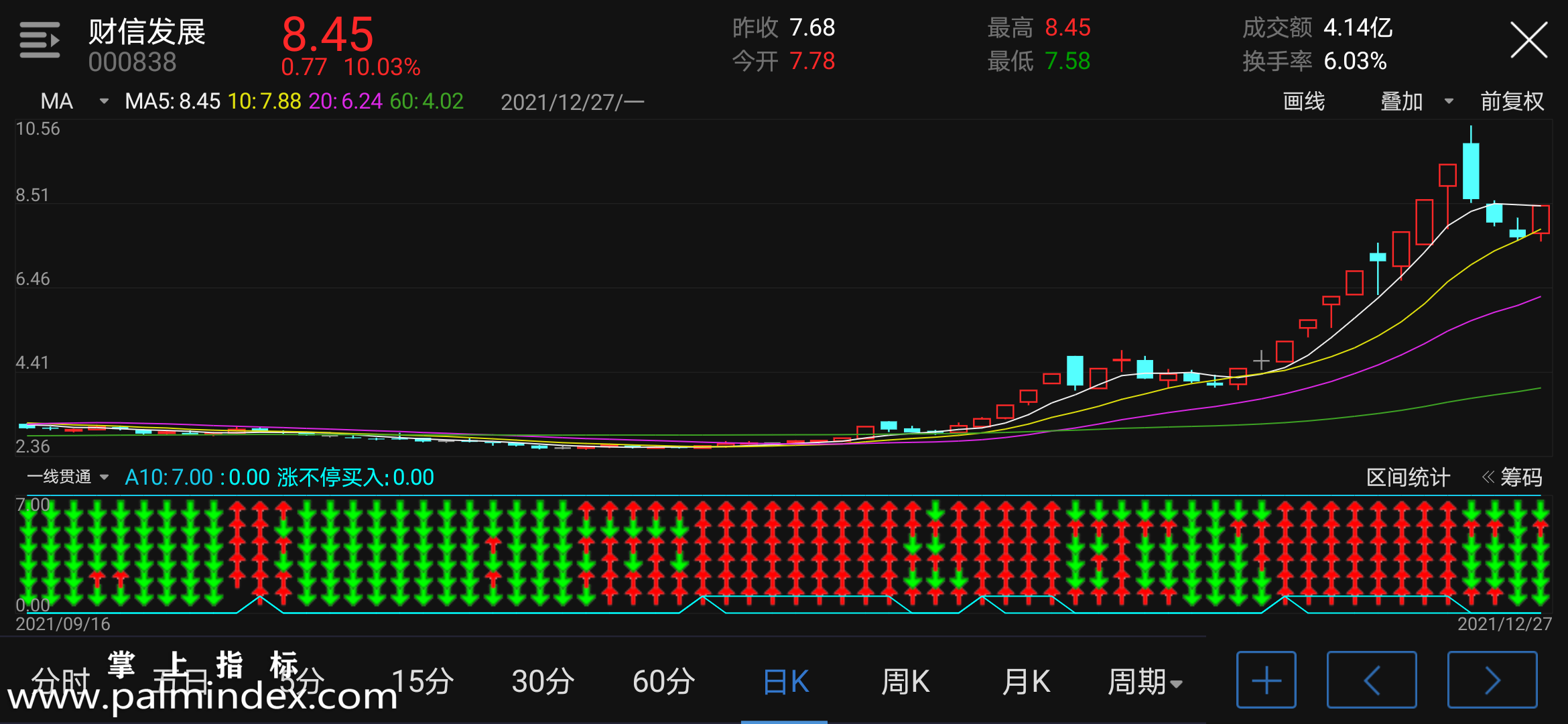Select the 日K tab
This screenshot has width=1568, height=724.
pos(786,682)
